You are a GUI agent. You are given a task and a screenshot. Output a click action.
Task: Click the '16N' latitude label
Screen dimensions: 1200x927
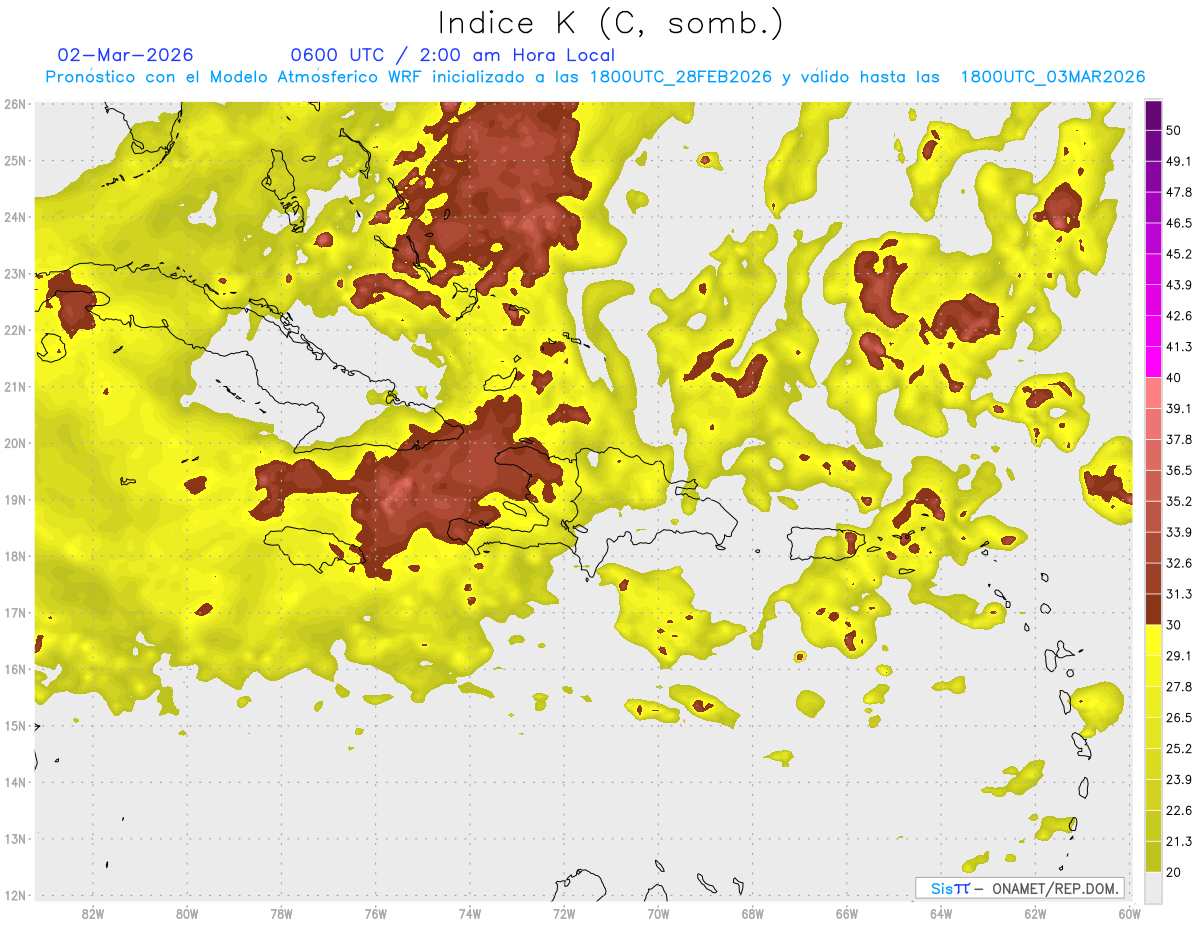click(15, 670)
